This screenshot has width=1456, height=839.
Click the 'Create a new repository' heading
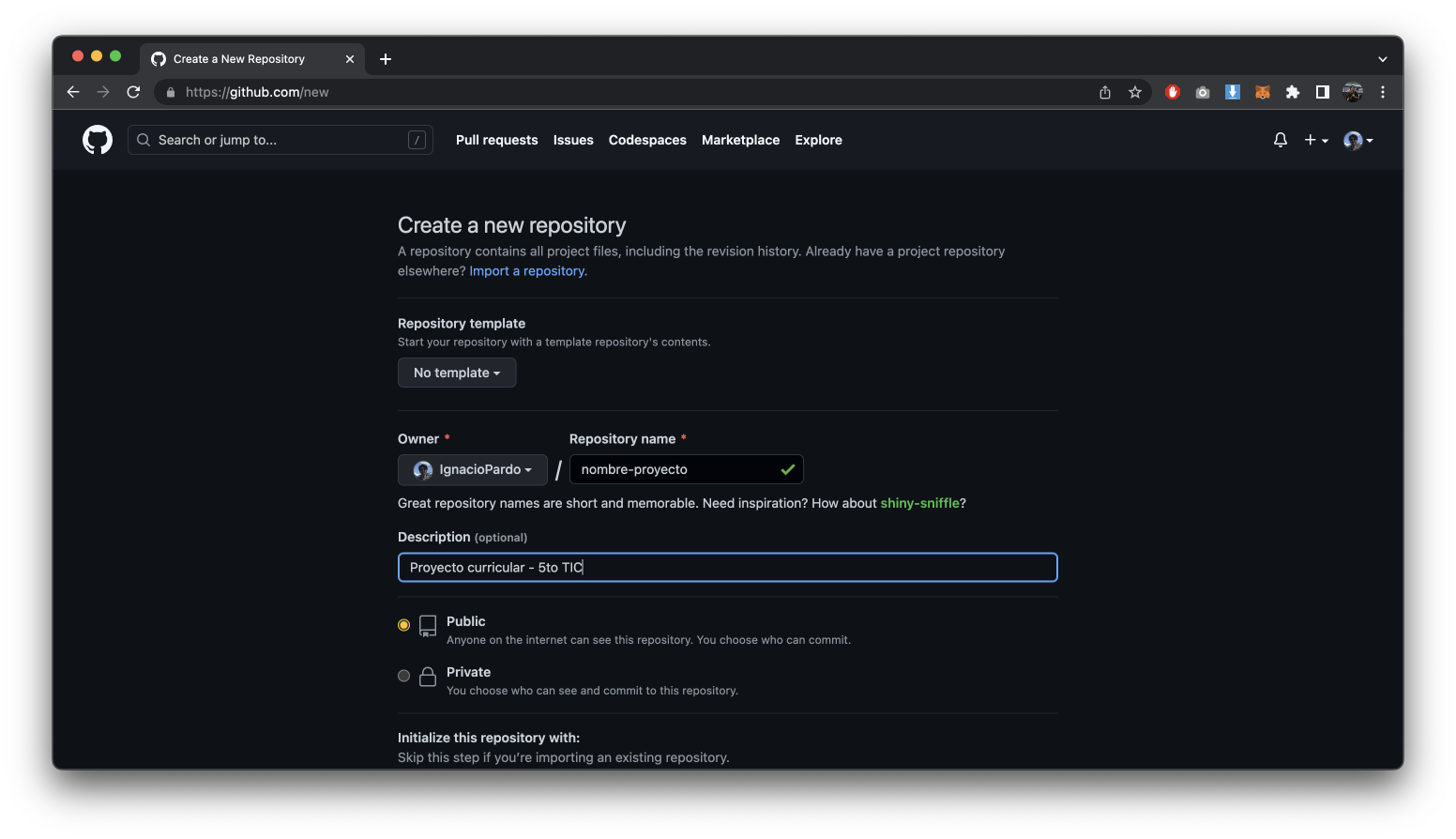[512, 225]
